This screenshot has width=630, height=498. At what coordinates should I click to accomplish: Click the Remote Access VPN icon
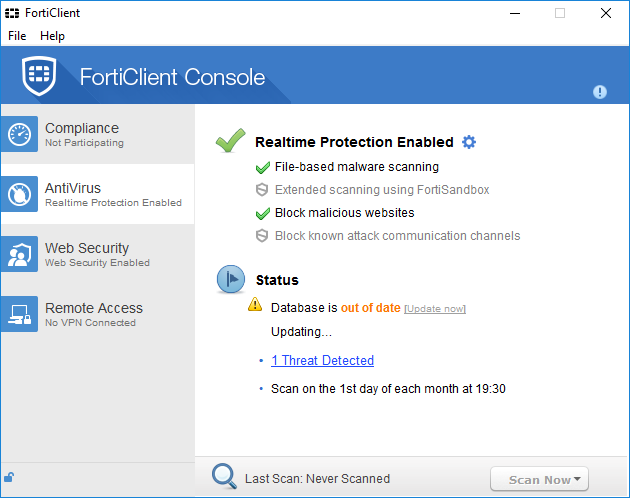(19, 314)
